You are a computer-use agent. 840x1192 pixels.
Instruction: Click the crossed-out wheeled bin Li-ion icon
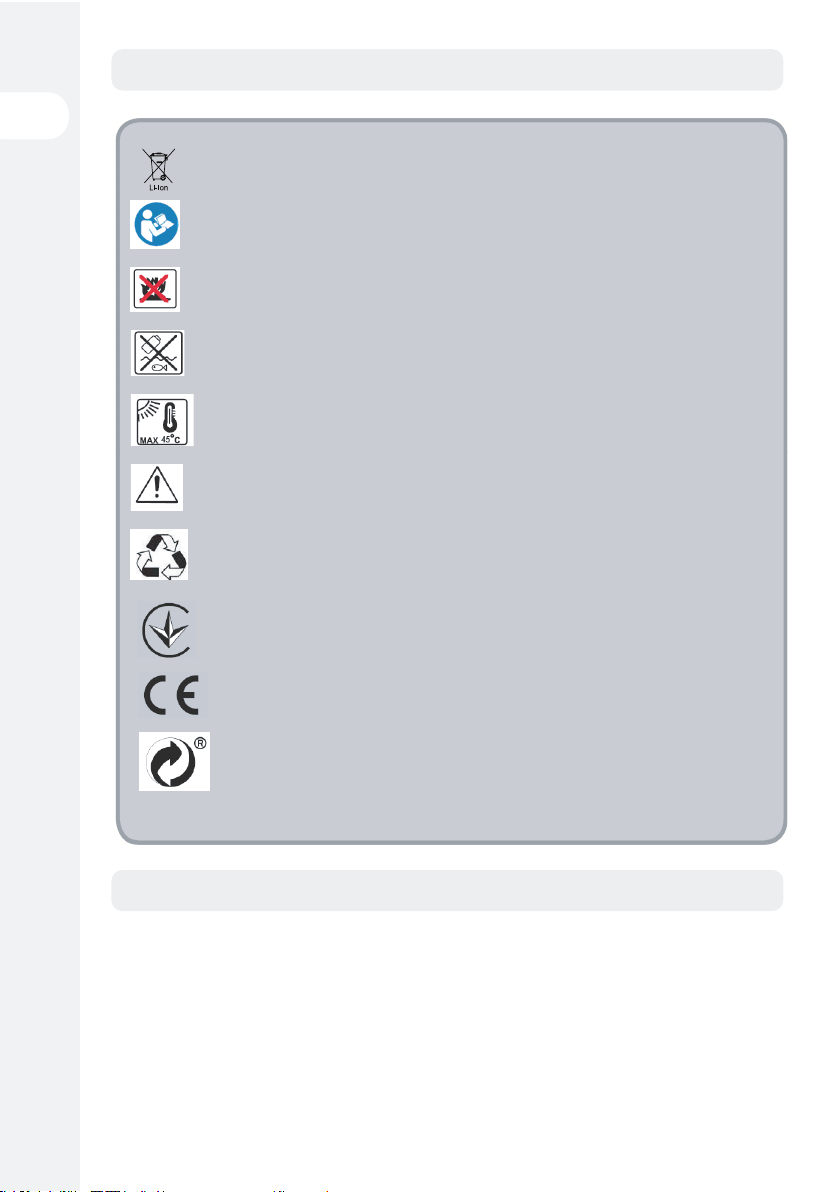coord(158,170)
